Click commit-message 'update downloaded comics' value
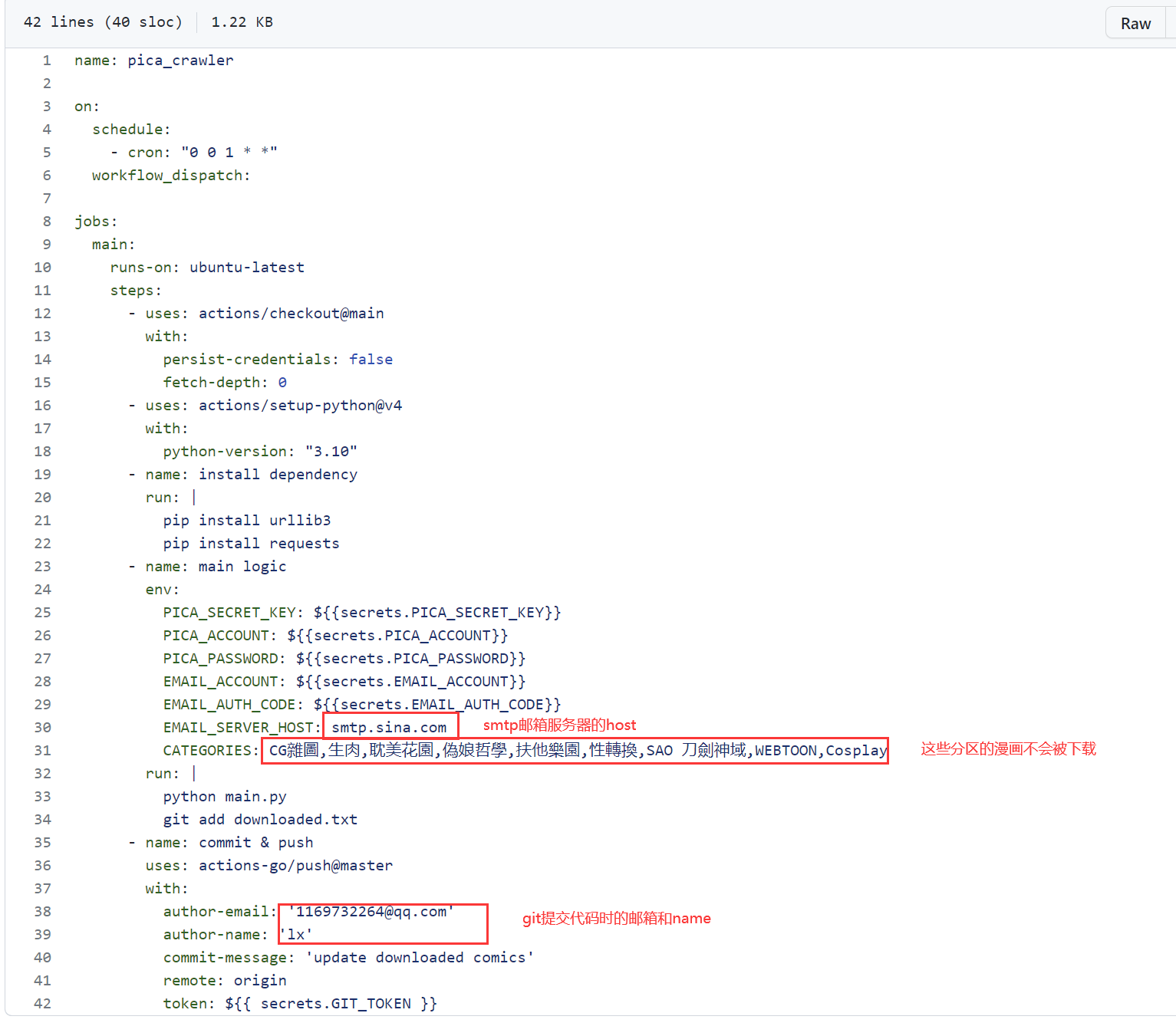This screenshot has height=1036, width=1176. [420, 958]
